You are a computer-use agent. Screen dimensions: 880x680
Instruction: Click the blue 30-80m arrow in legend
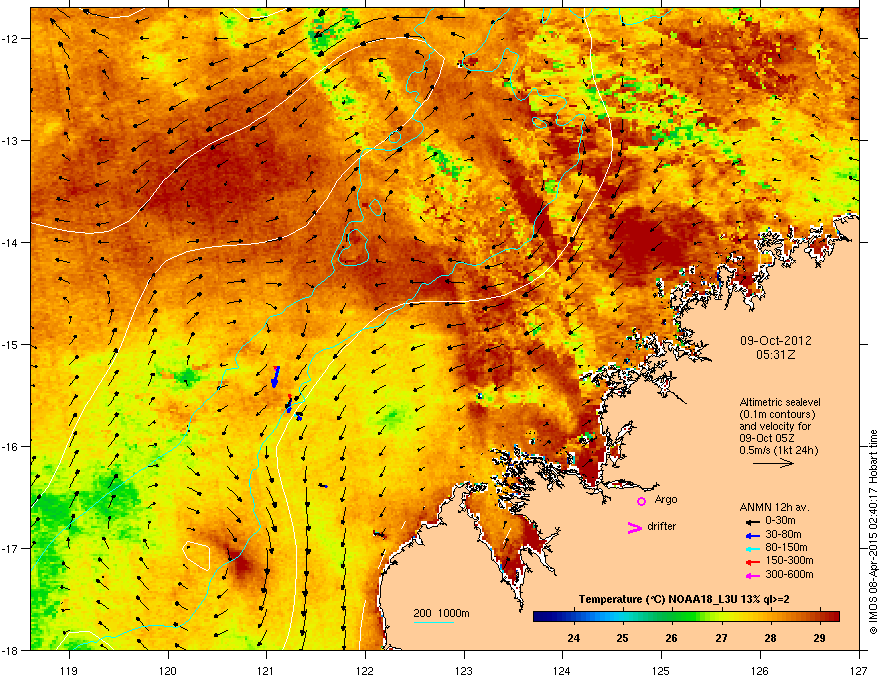[x=753, y=536]
